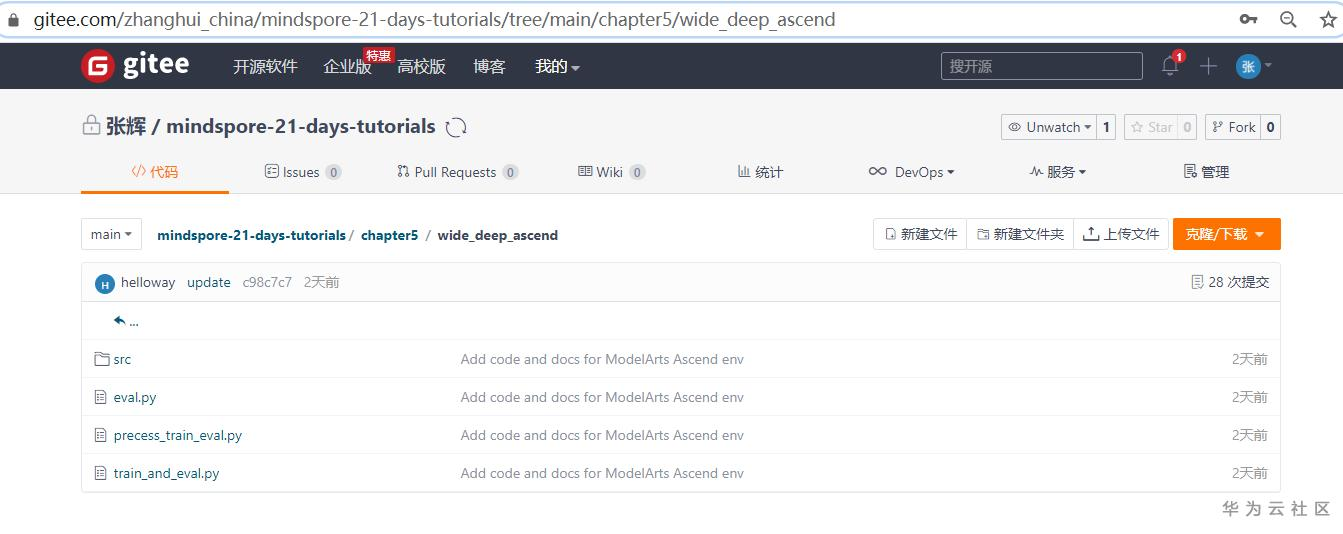Open the update commit message link
Viewport: 1343px width, 534px height.
209,283
